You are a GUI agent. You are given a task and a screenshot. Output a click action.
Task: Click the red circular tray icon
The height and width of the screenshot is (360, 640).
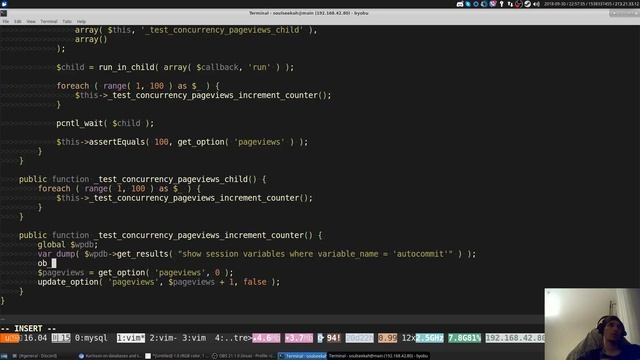click(x=518, y=4)
